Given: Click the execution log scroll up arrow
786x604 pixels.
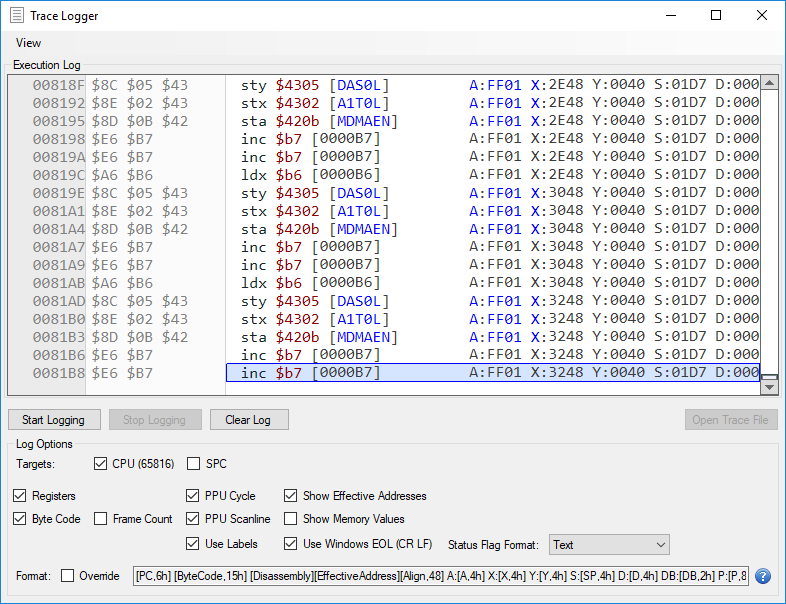Looking at the screenshot, I should [x=769, y=83].
